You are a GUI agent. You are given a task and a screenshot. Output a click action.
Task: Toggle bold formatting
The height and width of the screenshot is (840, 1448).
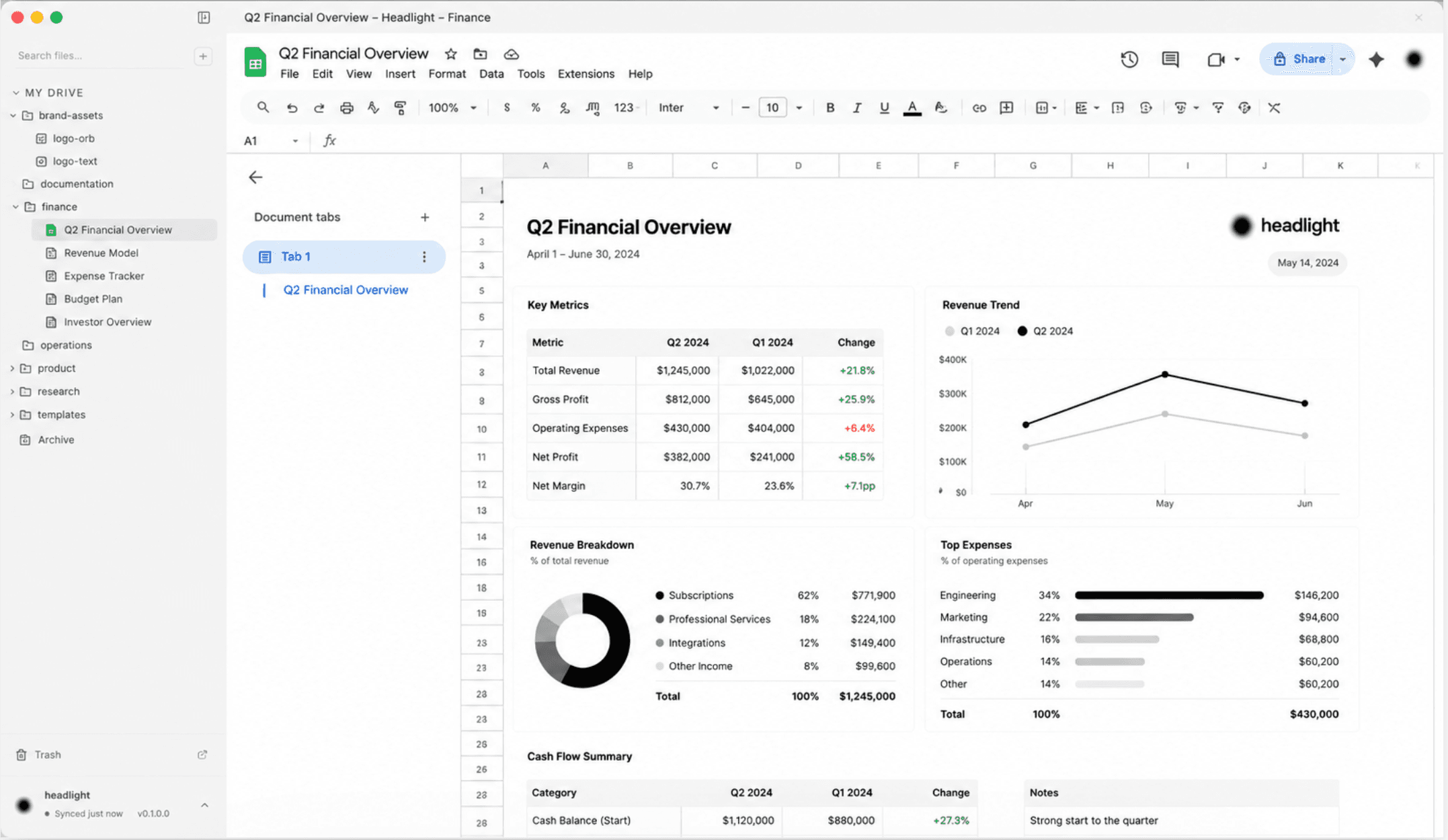click(830, 108)
